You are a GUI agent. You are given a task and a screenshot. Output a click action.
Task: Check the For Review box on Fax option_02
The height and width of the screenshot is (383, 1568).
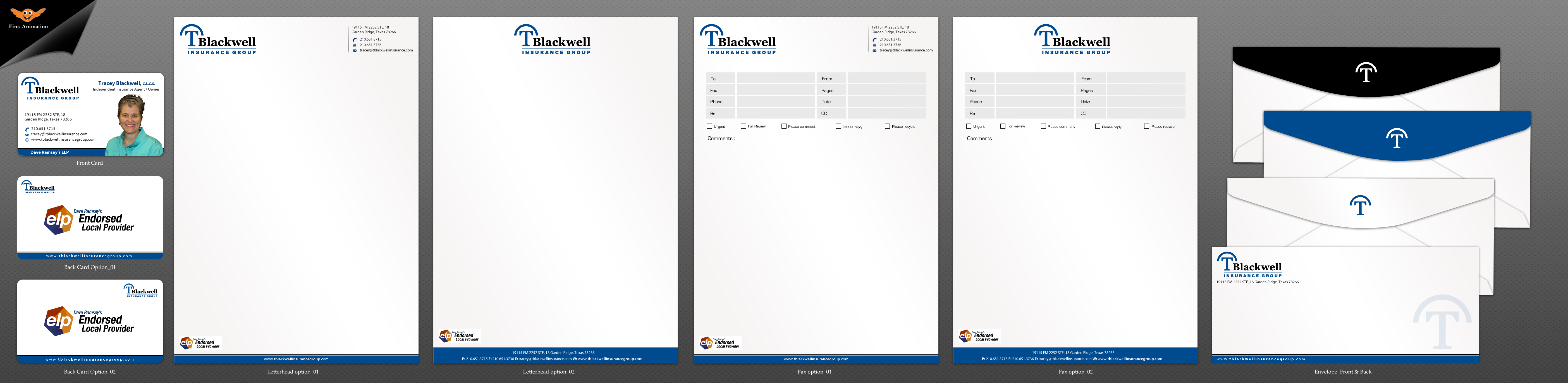tap(1003, 126)
